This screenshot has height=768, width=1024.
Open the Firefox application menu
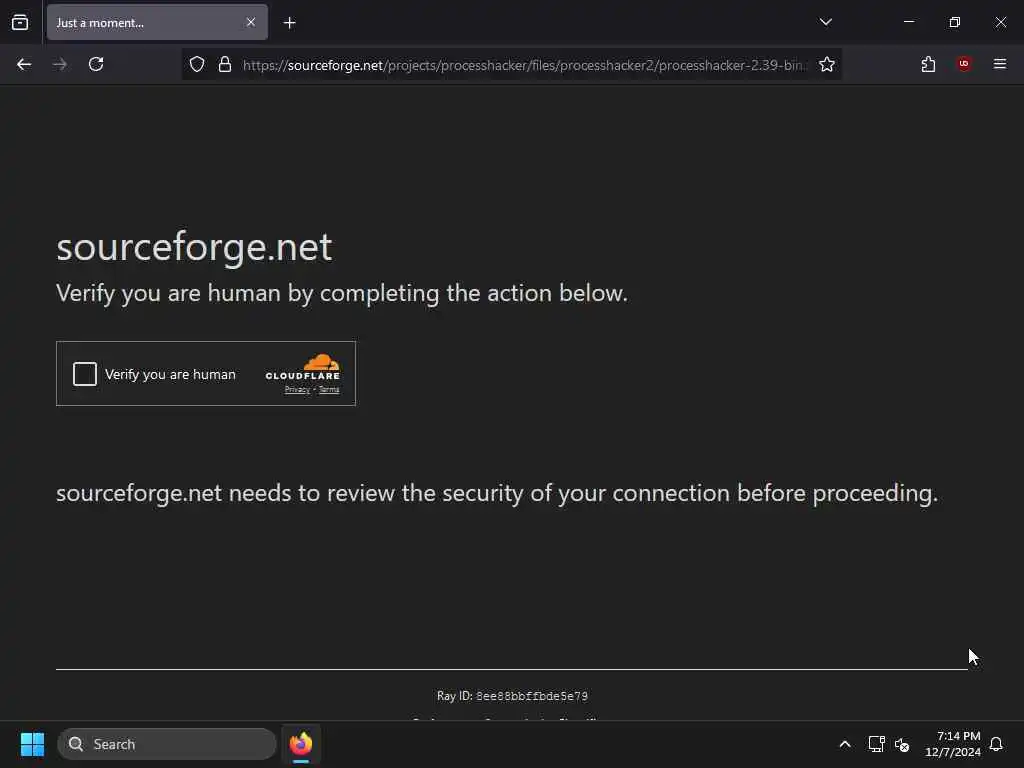tap(1000, 64)
